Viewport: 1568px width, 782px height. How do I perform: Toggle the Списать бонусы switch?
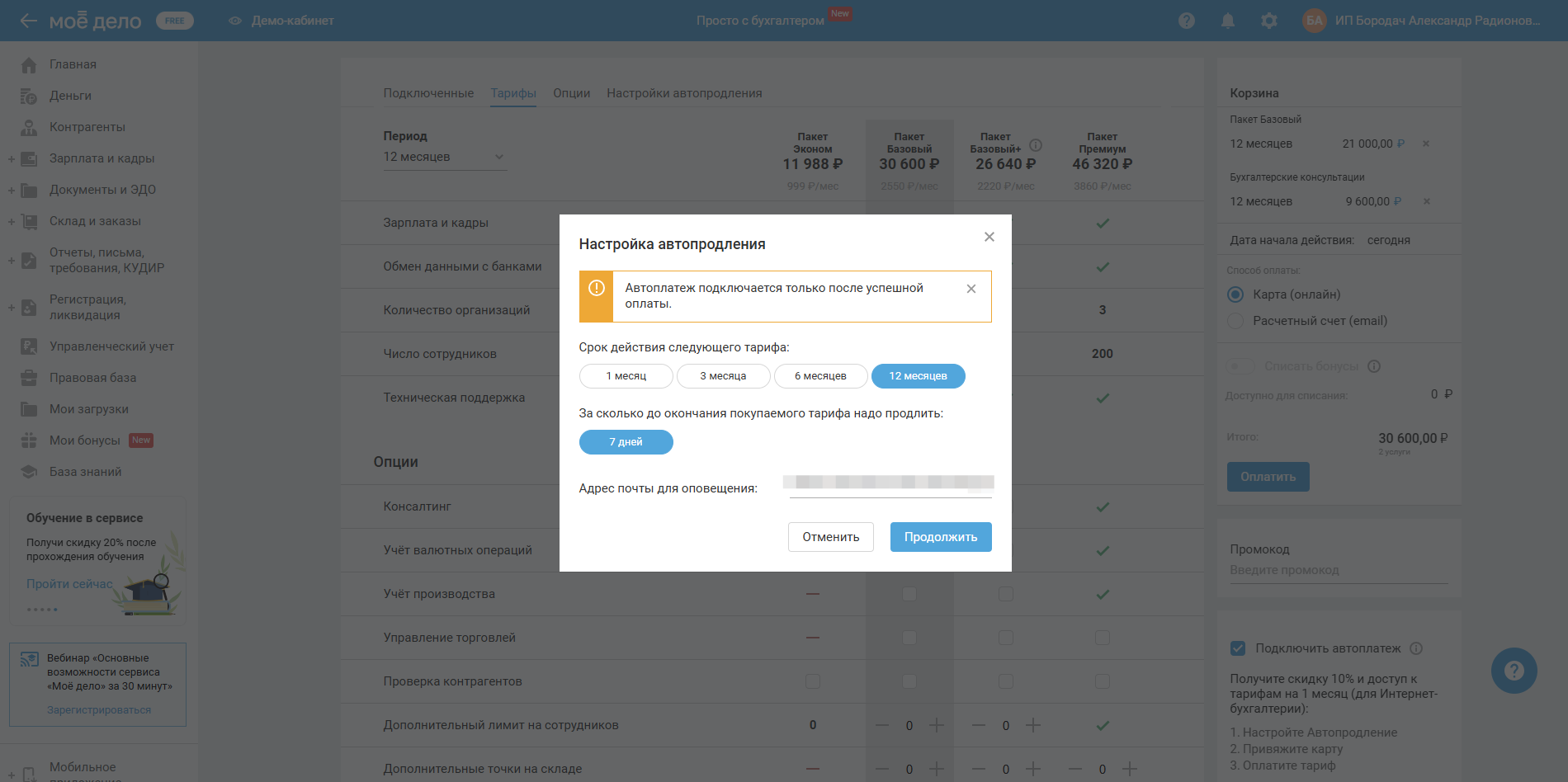(x=1241, y=366)
